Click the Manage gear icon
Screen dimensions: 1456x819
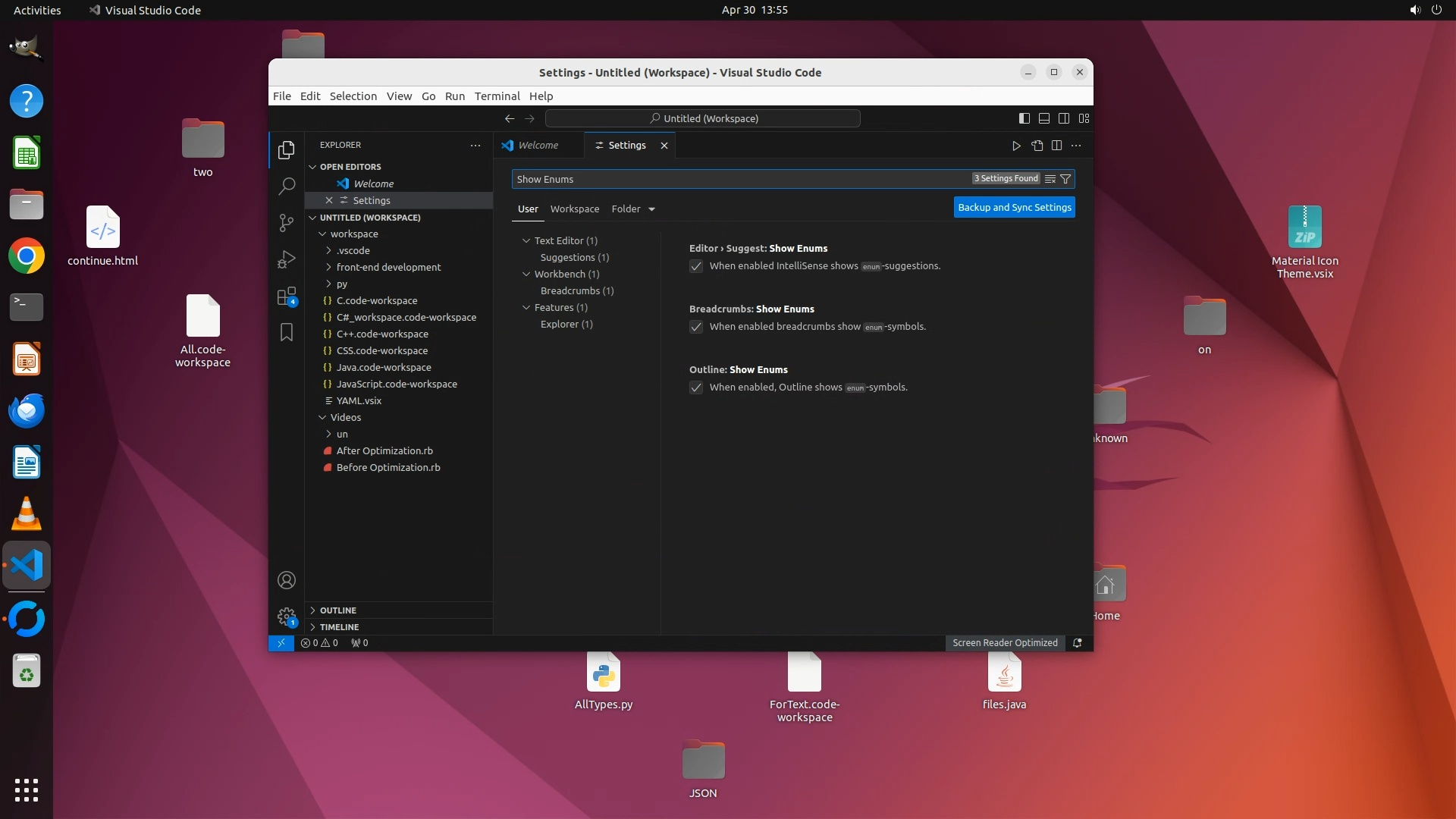[287, 617]
